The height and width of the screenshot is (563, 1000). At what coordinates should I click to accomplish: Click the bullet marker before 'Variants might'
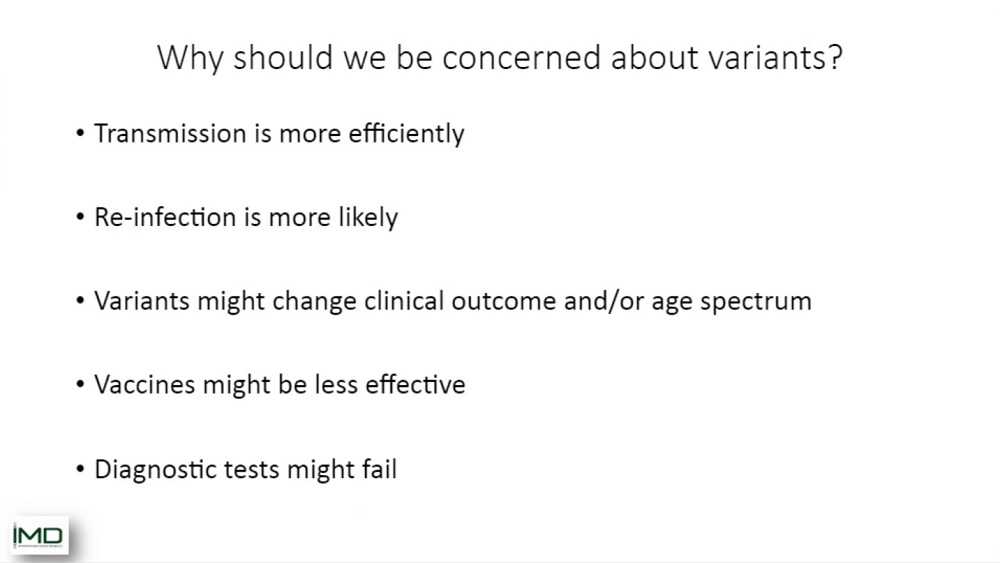pos(80,300)
